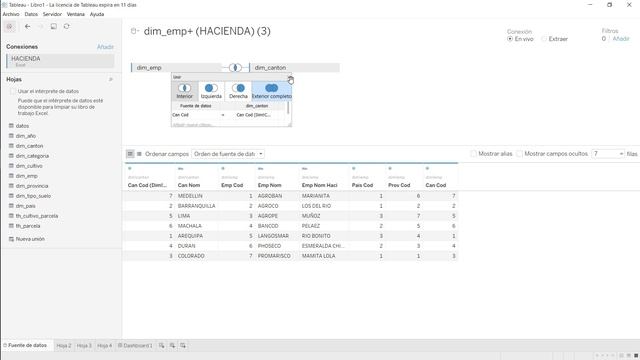Open the Orden de fuente de datos dropdown

click(228, 154)
